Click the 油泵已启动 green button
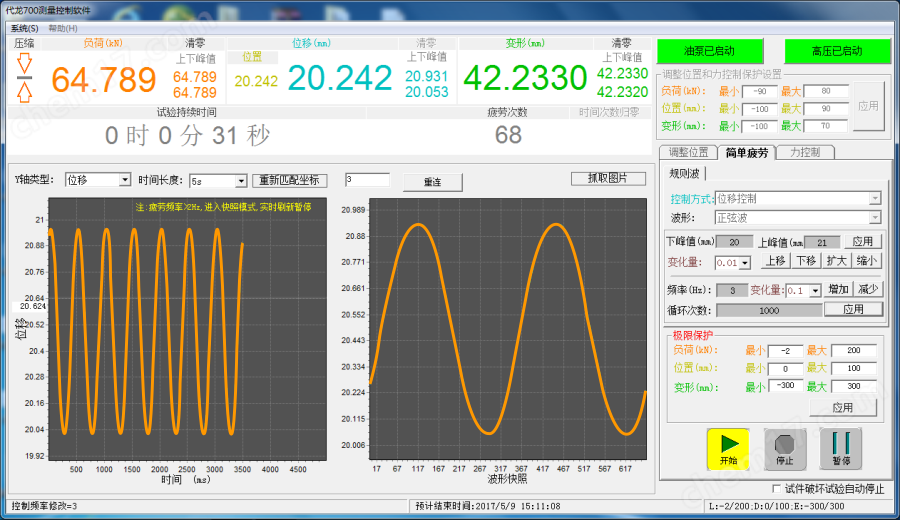Viewport: 900px width, 520px height. [x=709, y=51]
